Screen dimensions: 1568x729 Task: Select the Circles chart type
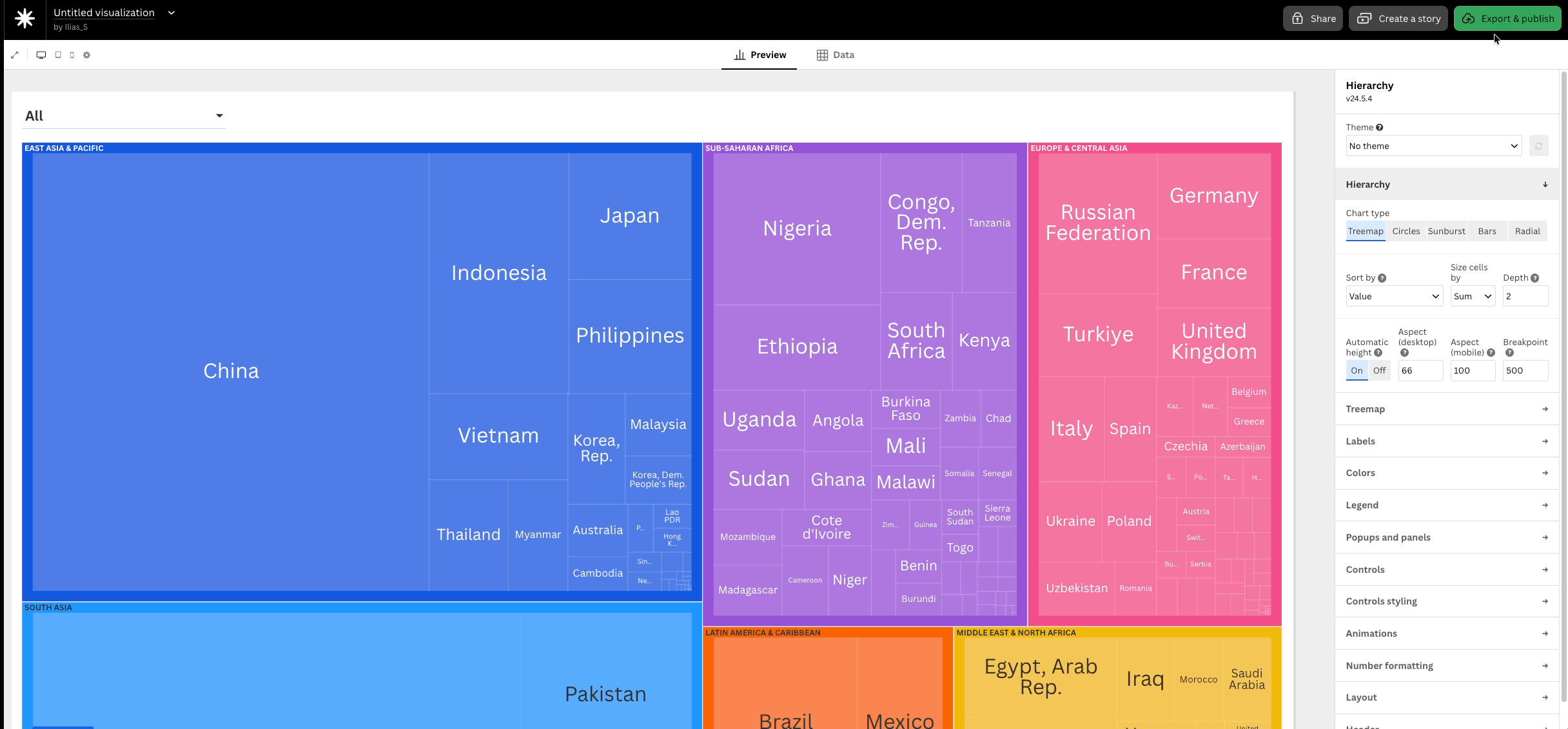click(1406, 231)
